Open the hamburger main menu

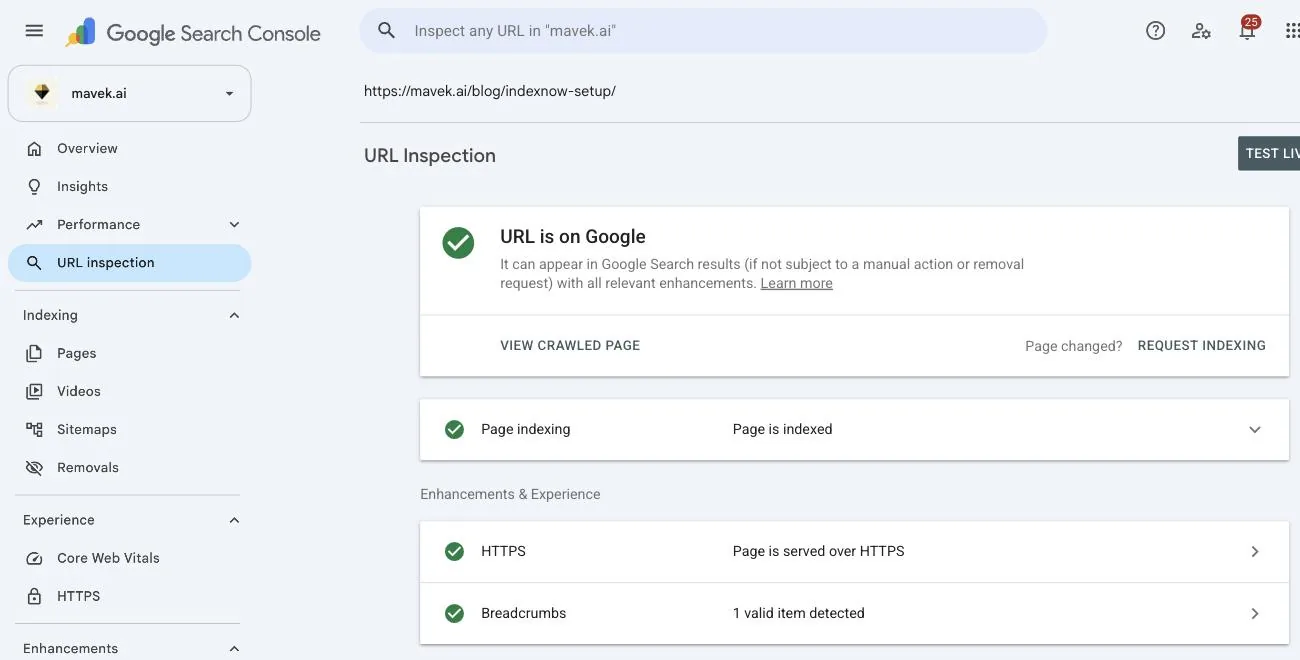pyautogui.click(x=34, y=31)
